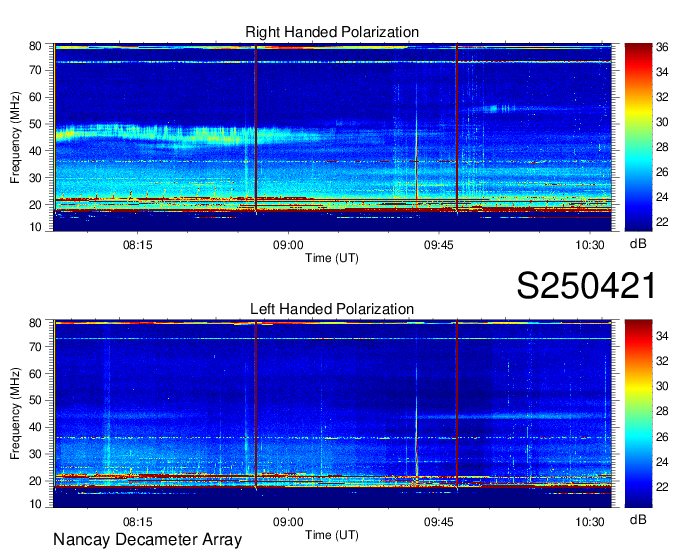The image size is (680, 552).
Task: Click the 10:30 tick label under the bottom plot
Action: 589,522
